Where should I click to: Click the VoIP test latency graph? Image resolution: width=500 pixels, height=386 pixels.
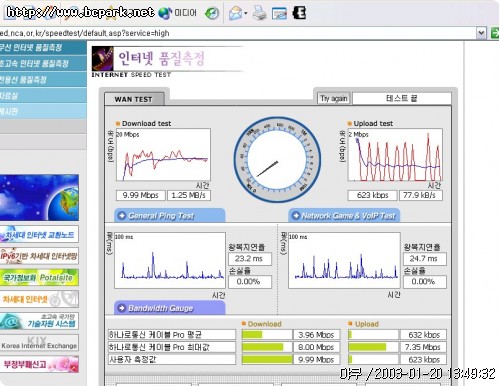coord(344,260)
